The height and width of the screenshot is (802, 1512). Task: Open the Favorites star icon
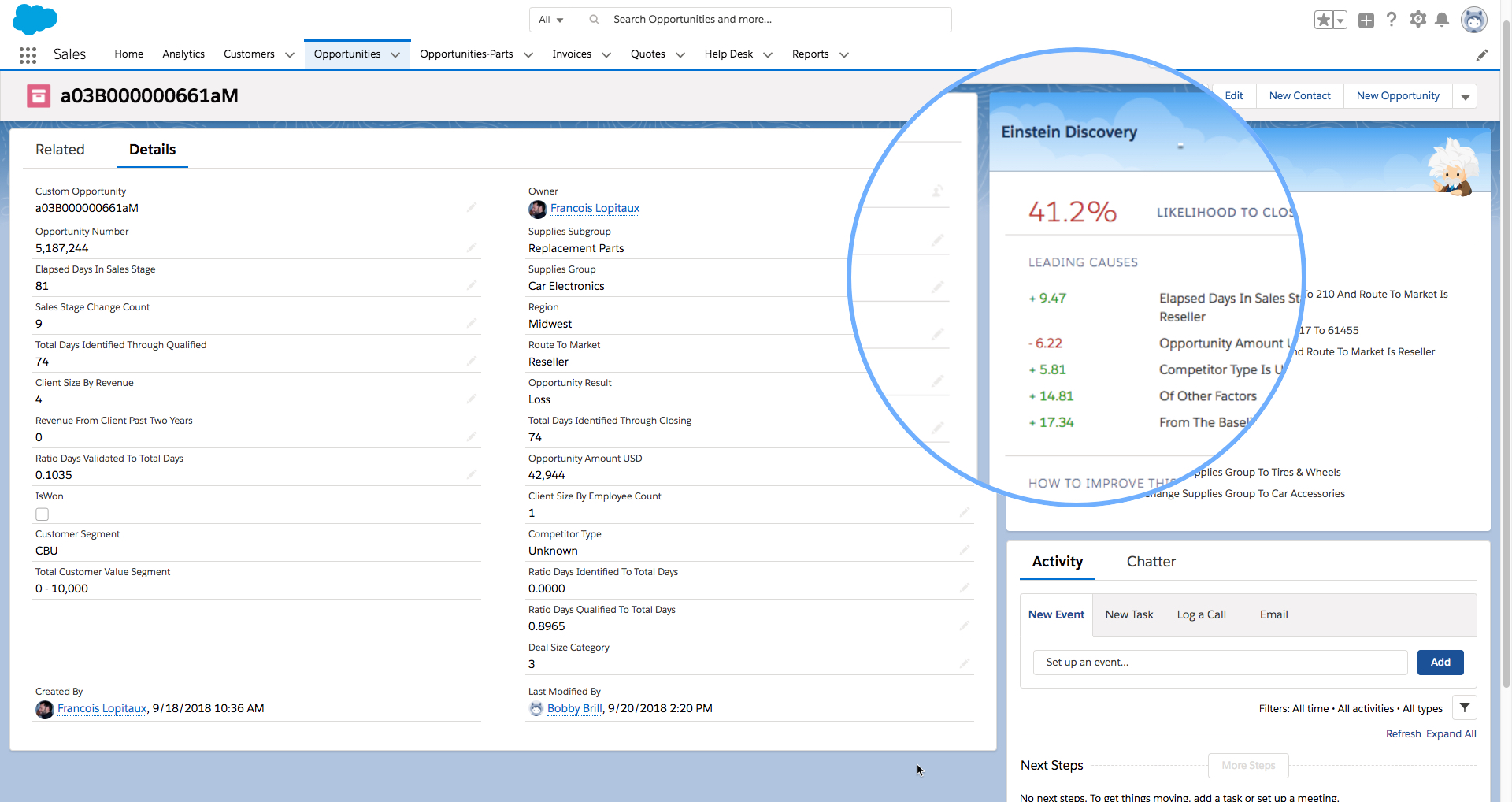pyautogui.click(x=1324, y=20)
